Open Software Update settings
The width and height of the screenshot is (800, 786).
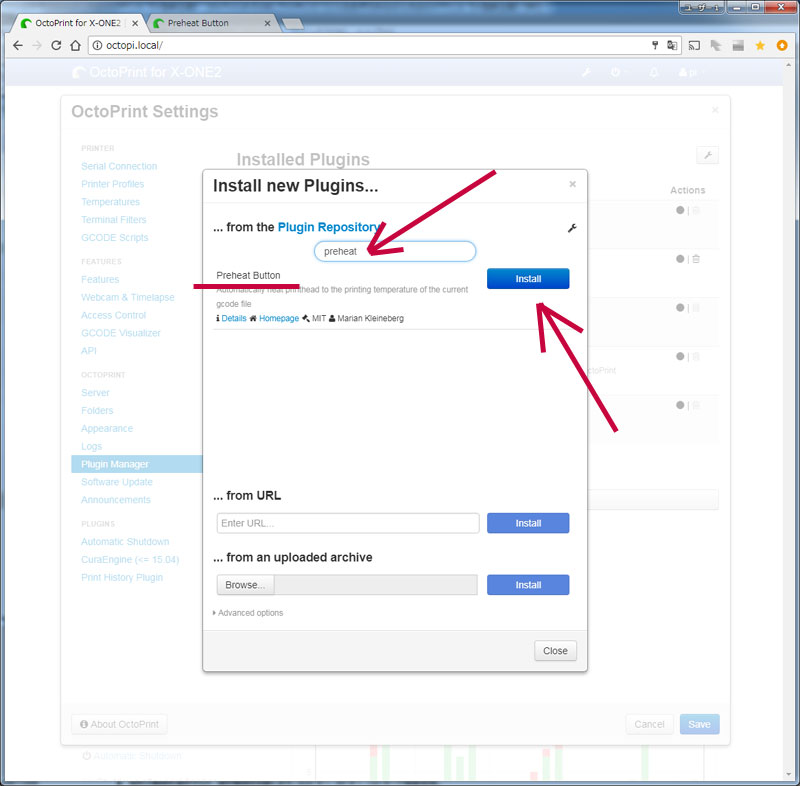116,482
